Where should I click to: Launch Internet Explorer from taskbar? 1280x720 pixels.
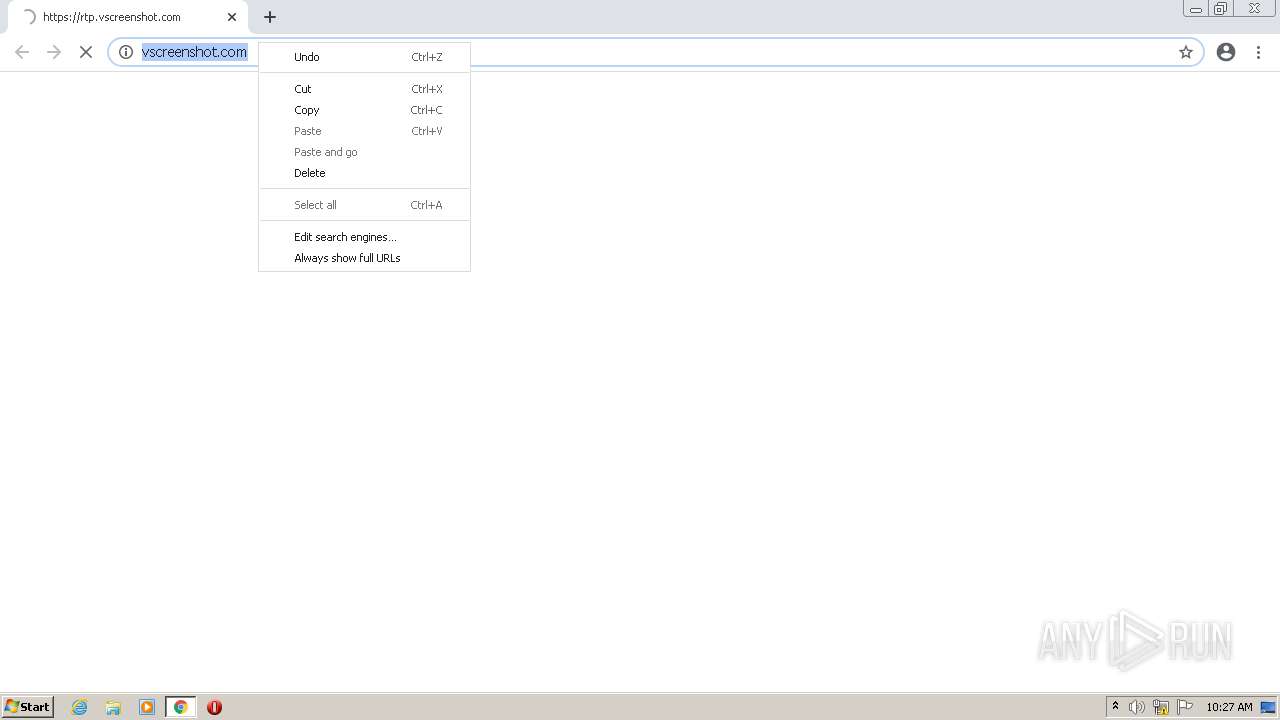coord(80,707)
